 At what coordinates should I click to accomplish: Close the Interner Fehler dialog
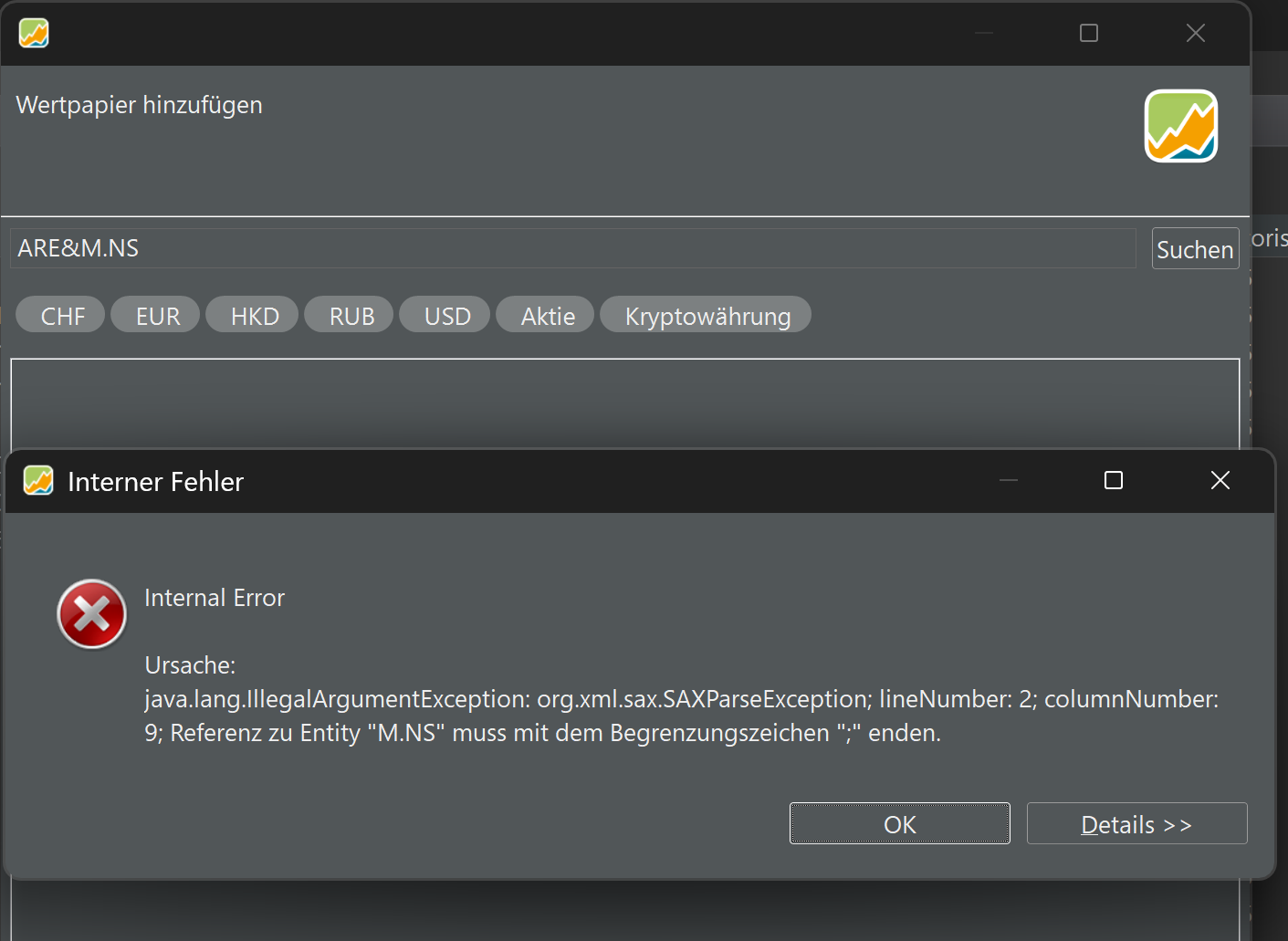click(x=1220, y=480)
